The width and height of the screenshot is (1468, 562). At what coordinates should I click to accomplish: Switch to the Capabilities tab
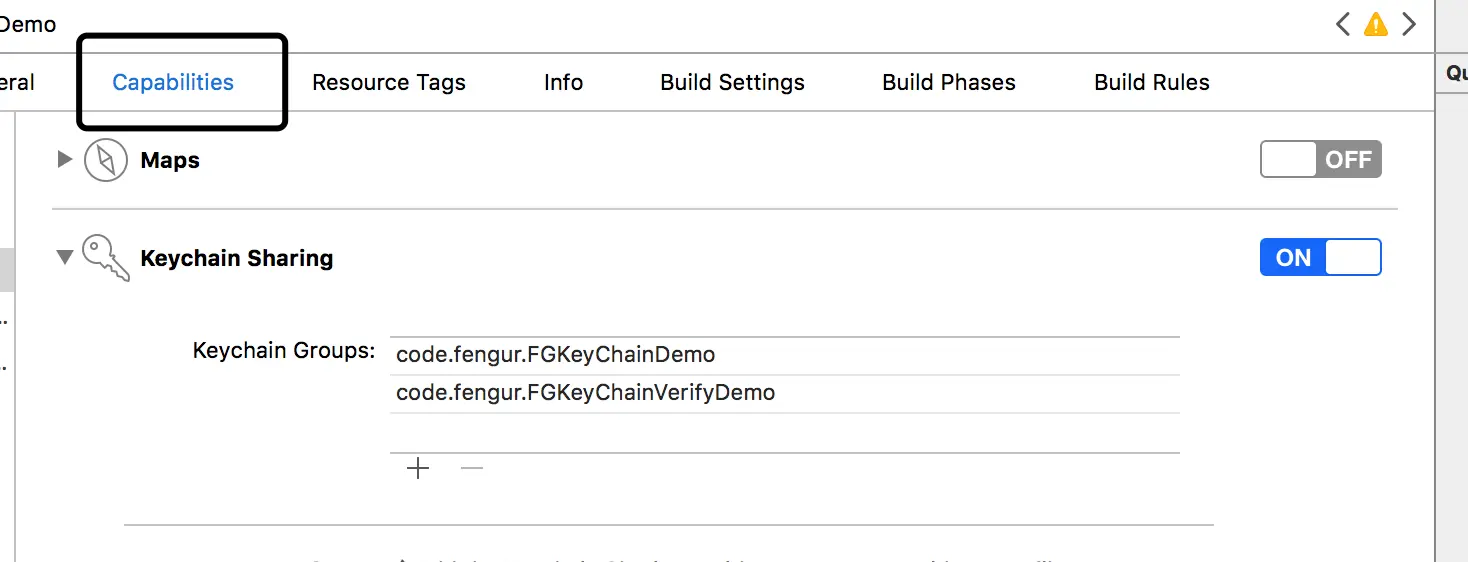[173, 82]
